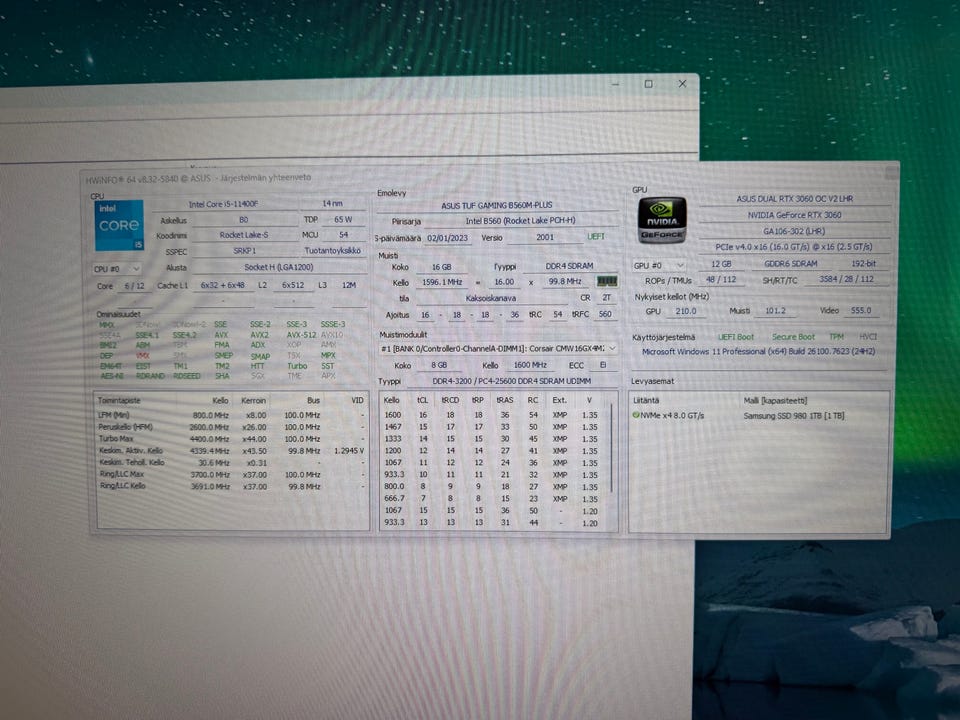Click the Intel Core i5 logo
Screen dimensions: 960x720
point(119,225)
